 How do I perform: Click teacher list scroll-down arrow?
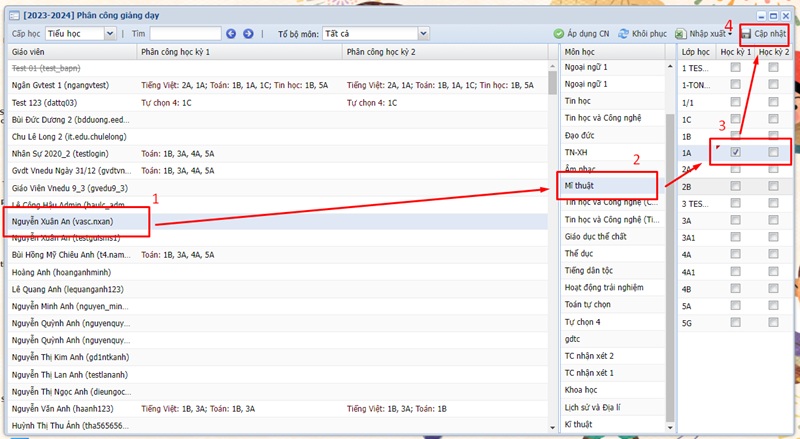click(553, 427)
